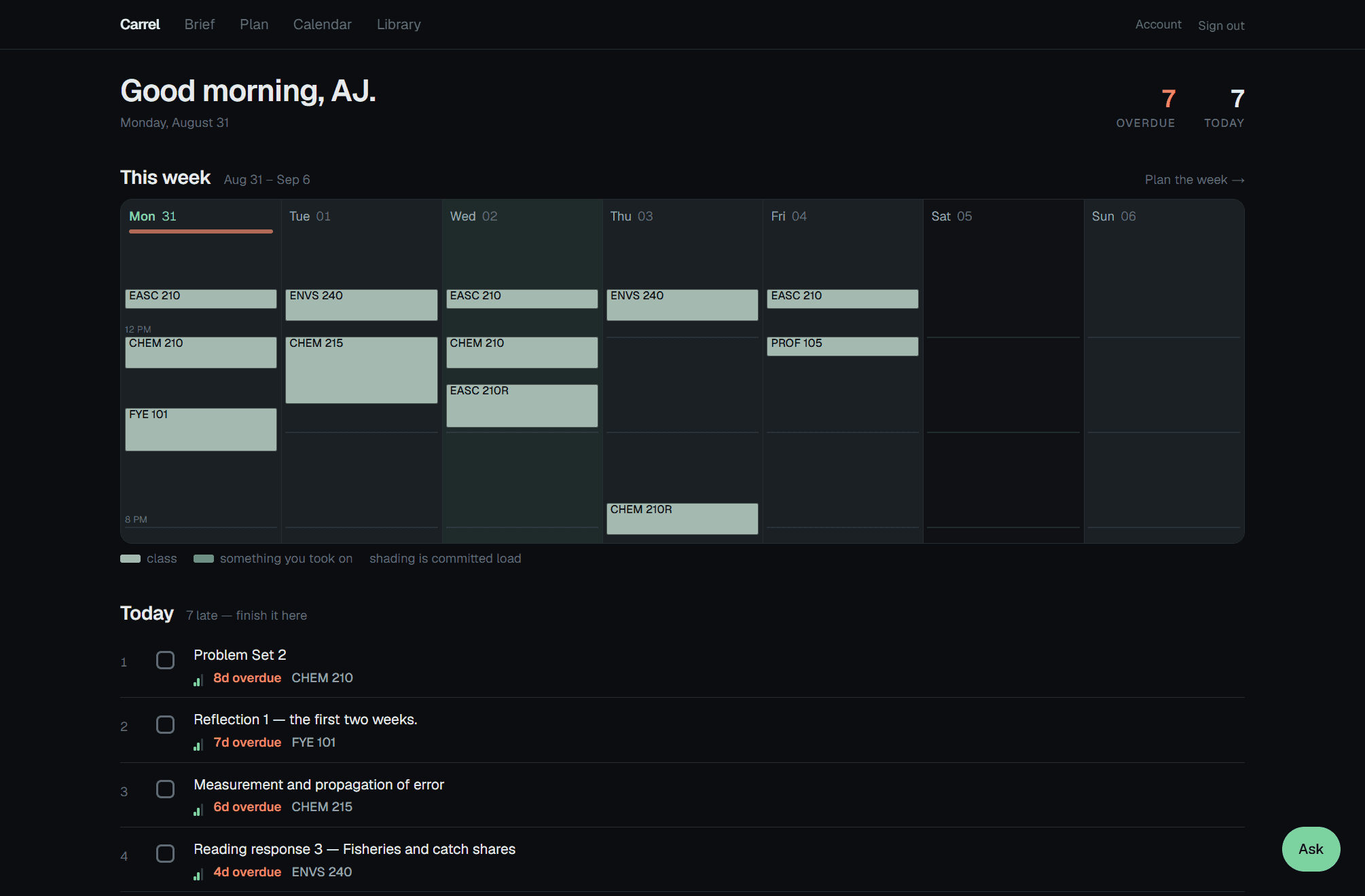Select the Sat 05 day header

(x=951, y=216)
